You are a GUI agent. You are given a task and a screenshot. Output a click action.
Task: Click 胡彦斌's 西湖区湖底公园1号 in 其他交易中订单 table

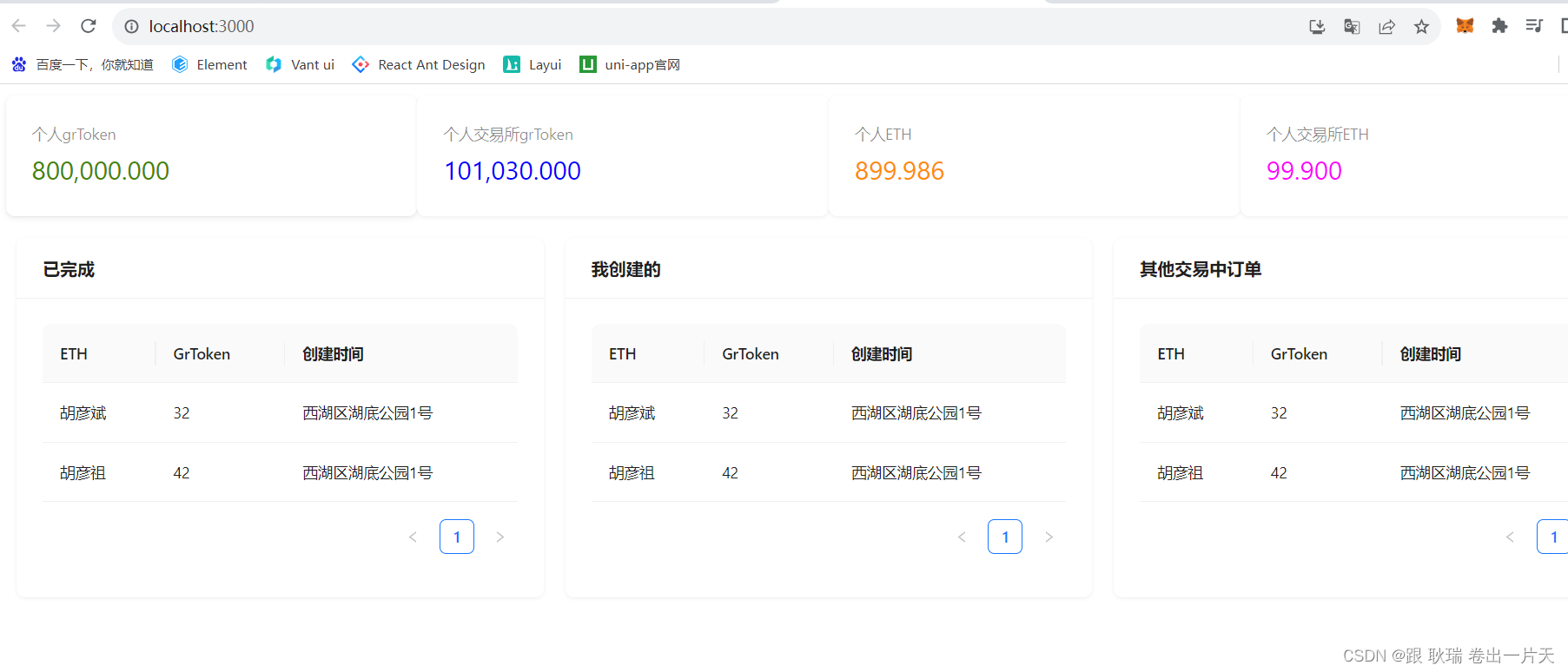pos(1465,413)
